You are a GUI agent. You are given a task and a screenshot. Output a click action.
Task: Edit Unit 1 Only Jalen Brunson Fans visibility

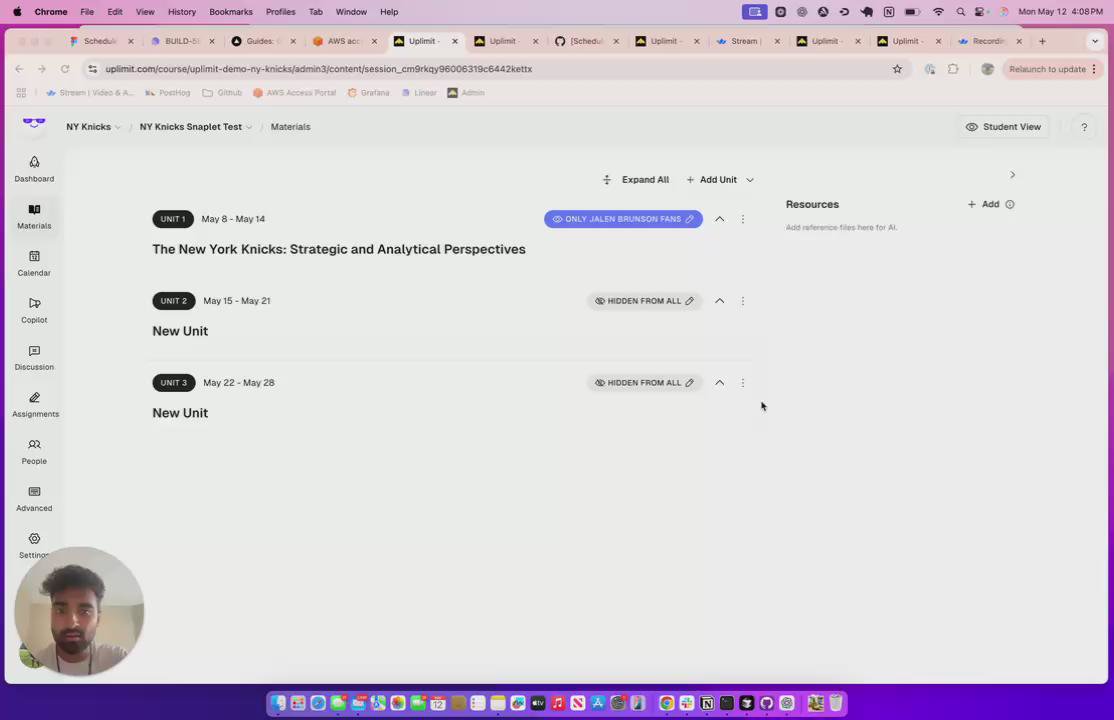[x=623, y=219]
